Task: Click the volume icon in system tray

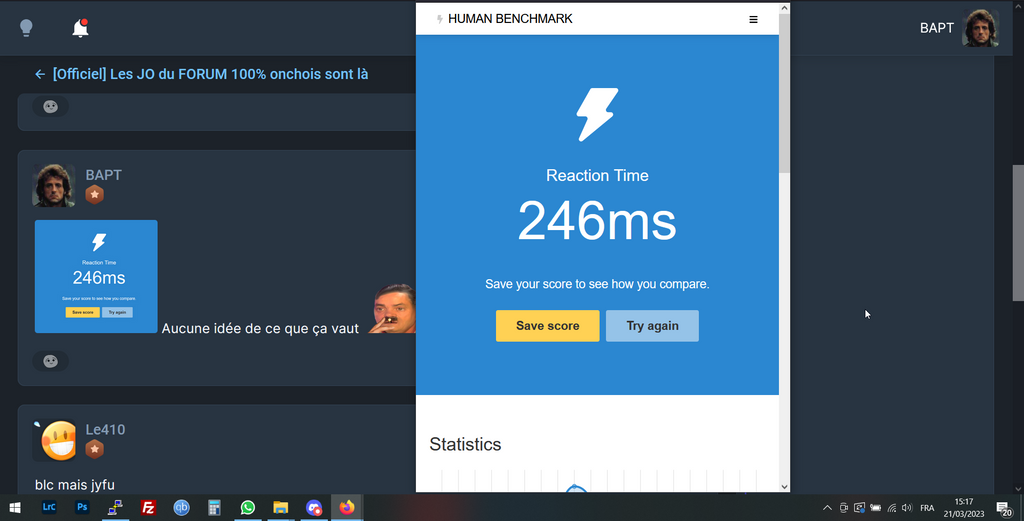Action: [906, 508]
